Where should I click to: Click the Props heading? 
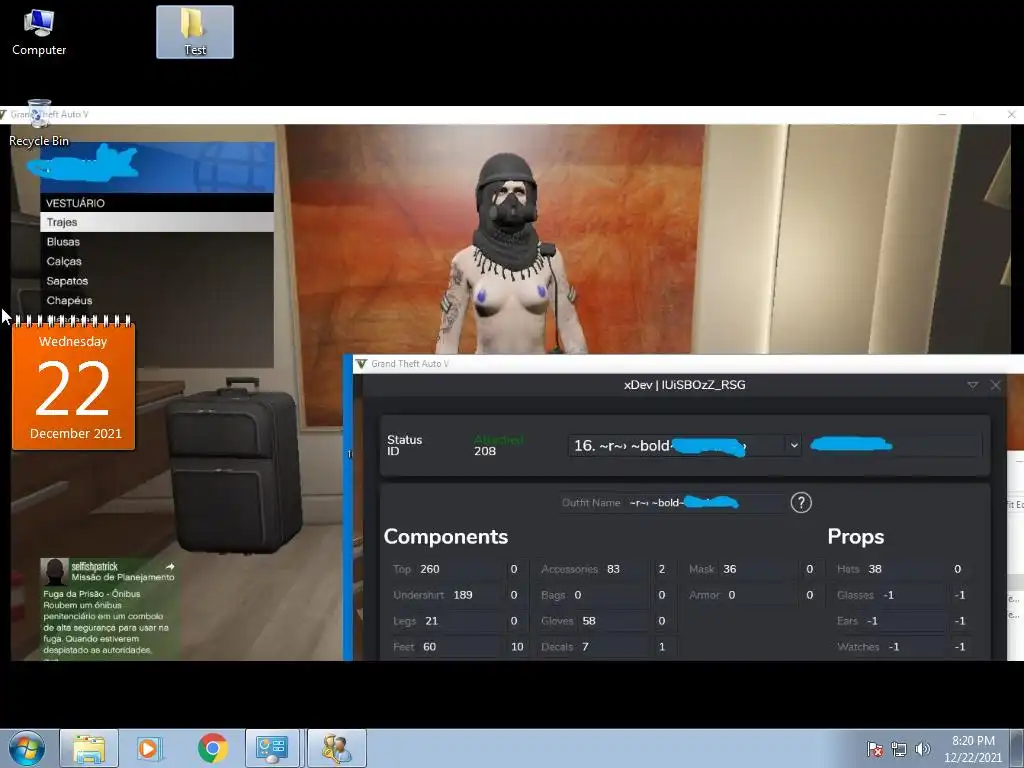click(x=856, y=537)
